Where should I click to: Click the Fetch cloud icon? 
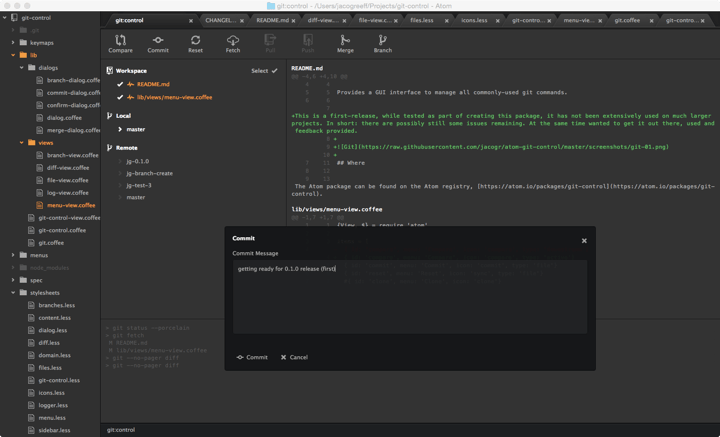click(232, 41)
